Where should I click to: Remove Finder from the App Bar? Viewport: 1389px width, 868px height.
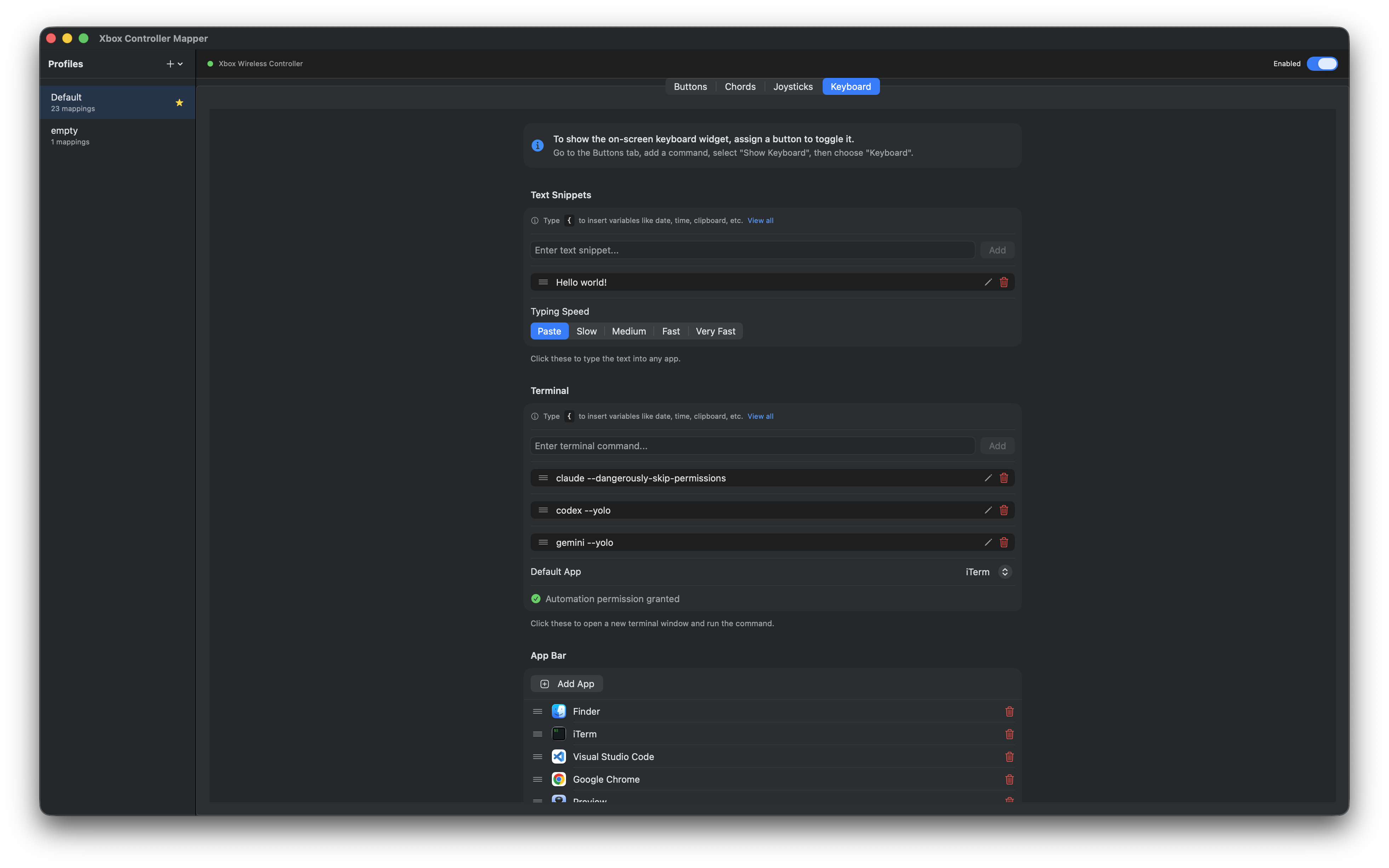[1010, 711]
